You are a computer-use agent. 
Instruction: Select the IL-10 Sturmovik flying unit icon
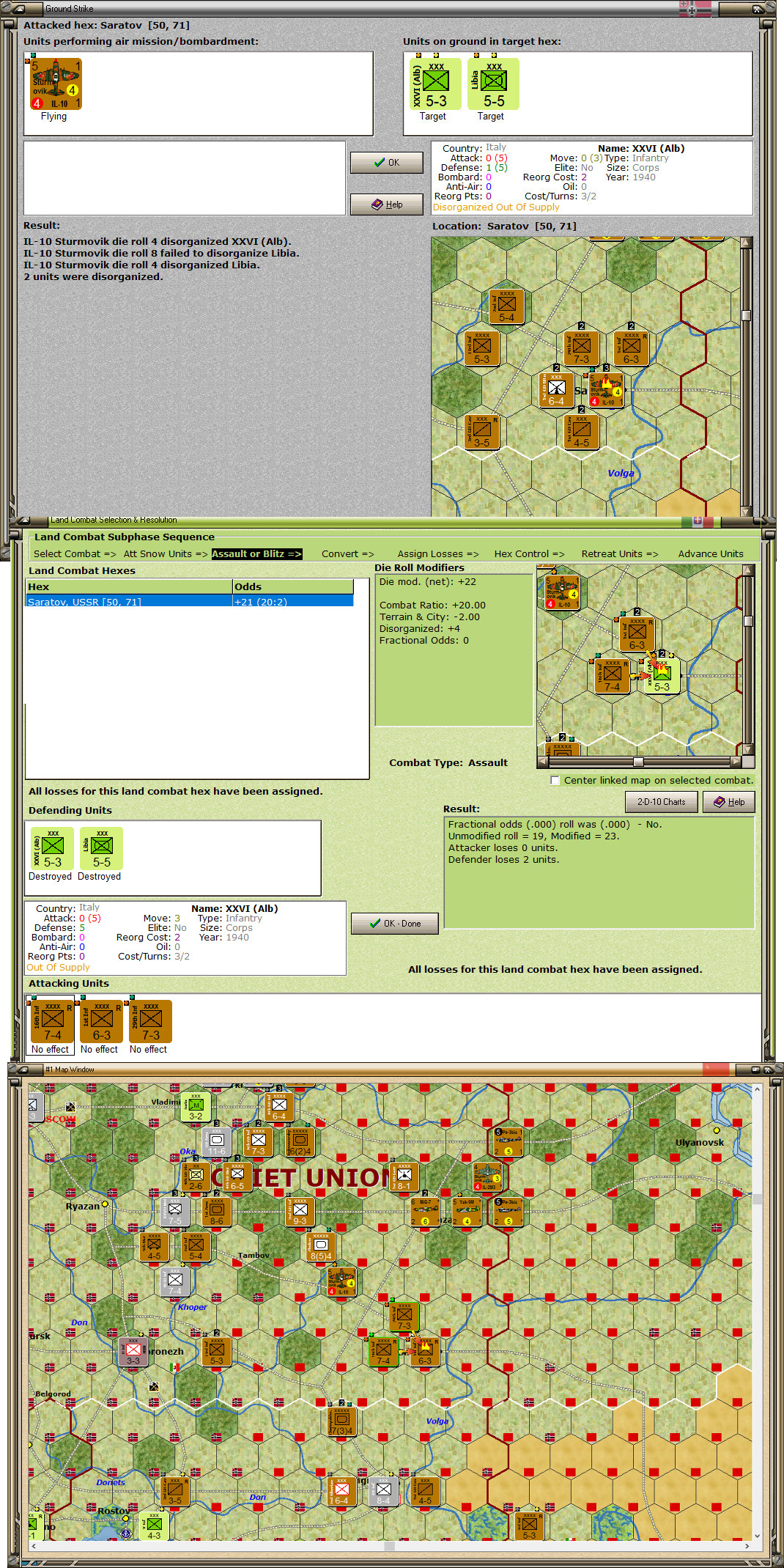point(56,84)
